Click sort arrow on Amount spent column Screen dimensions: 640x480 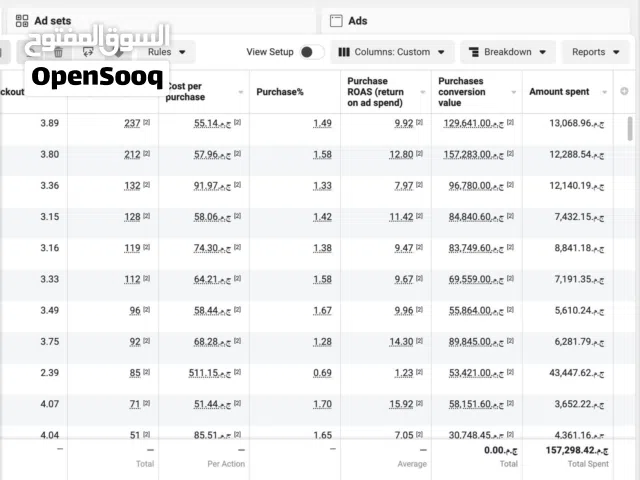click(605, 92)
